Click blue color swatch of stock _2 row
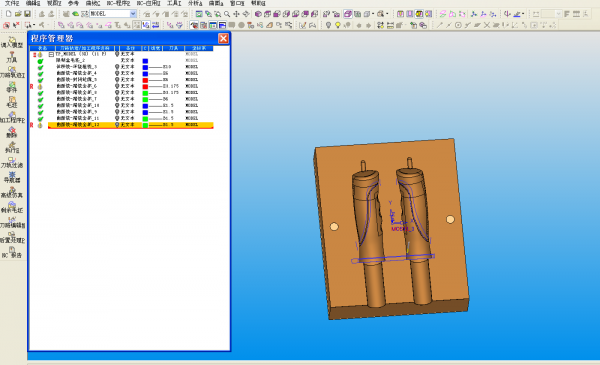This screenshot has width=600, height=365. point(145,61)
